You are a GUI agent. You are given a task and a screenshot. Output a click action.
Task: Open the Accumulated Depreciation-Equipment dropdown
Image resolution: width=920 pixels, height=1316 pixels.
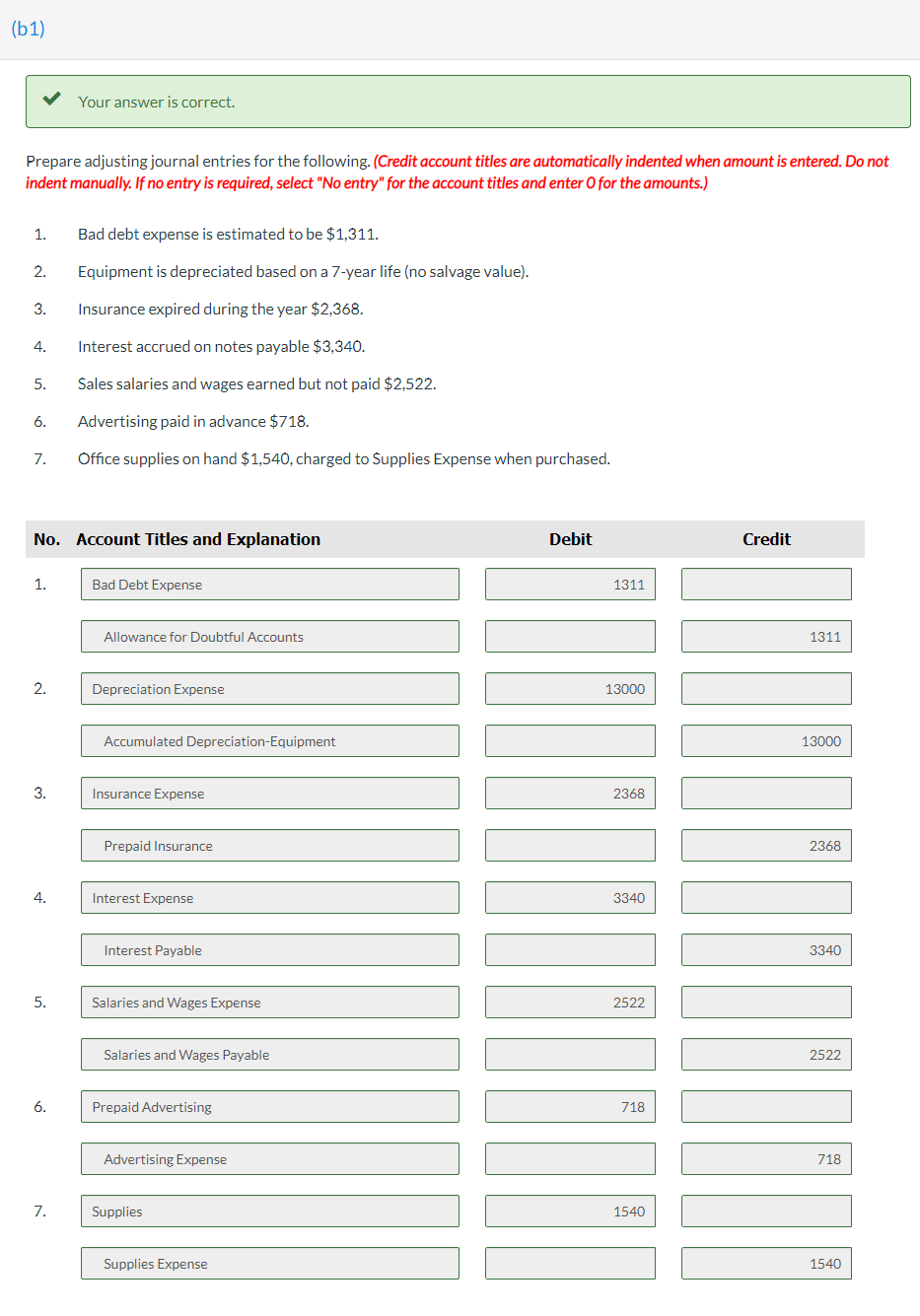point(269,740)
